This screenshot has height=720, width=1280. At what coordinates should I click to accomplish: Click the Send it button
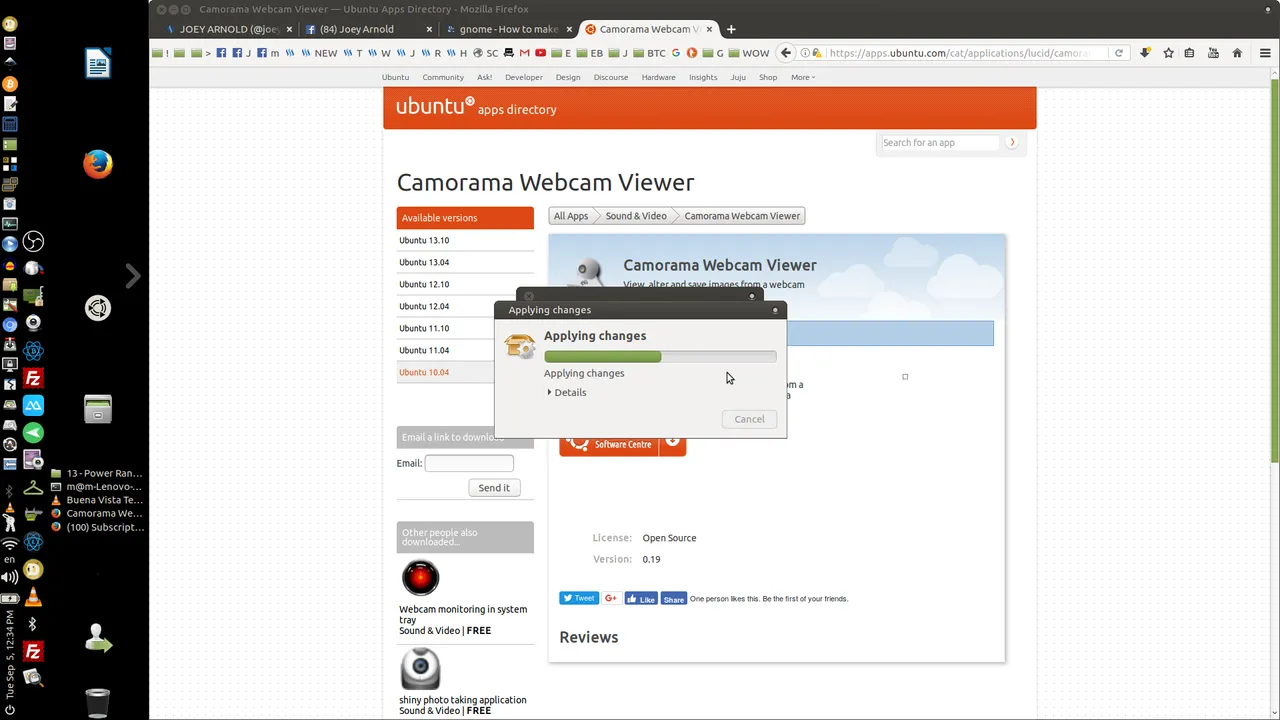coord(494,488)
